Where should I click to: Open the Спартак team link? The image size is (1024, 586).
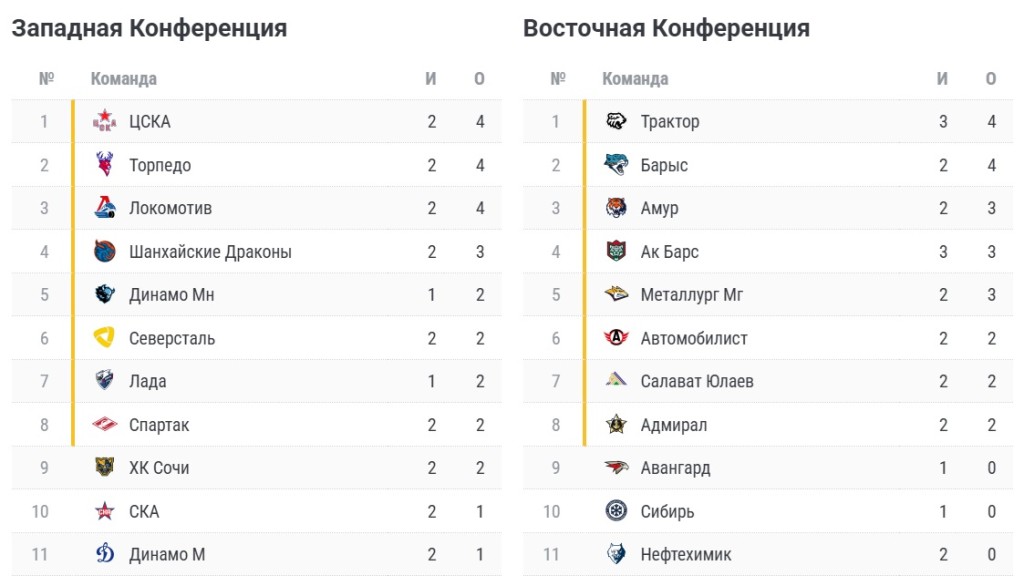159,425
